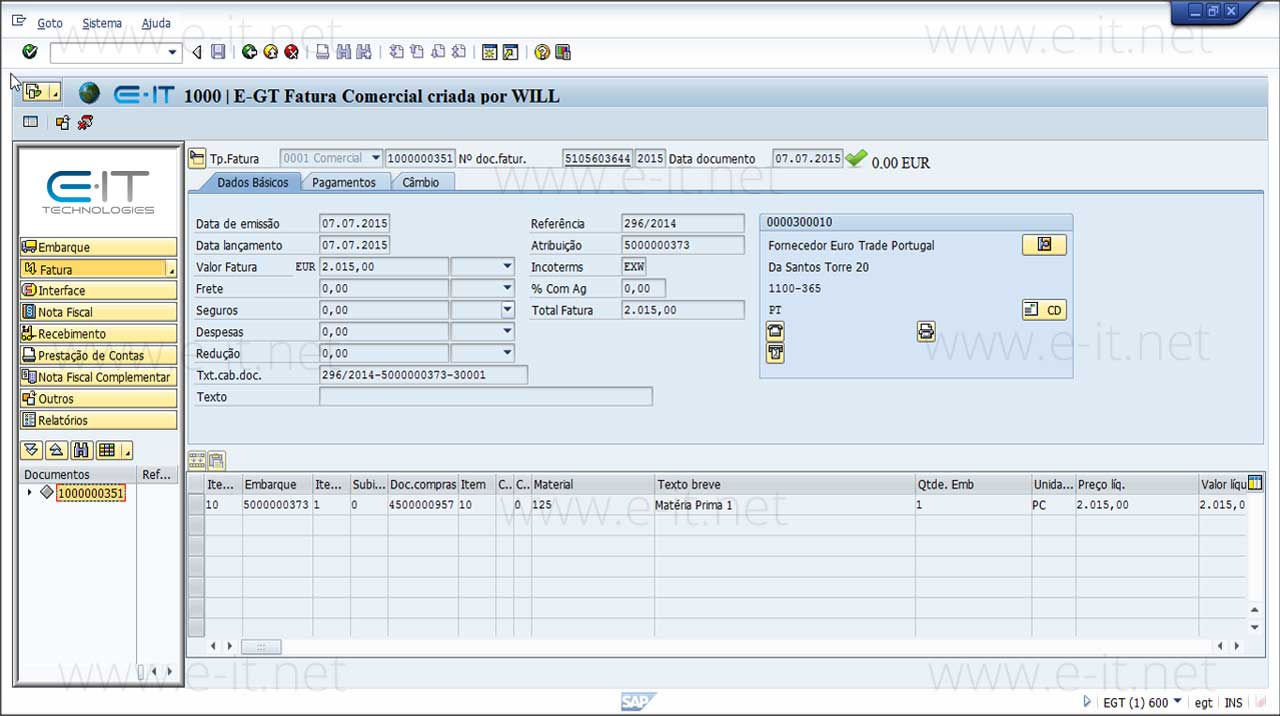Click the printer icon in the supplier box
This screenshot has width=1280, height=716.
coord(926,332)
